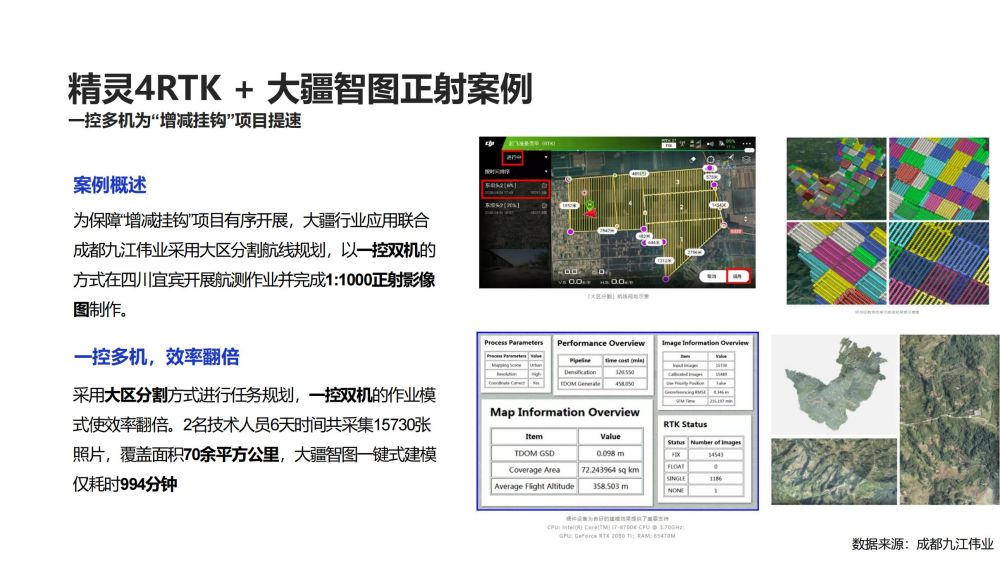Click the camera preview thumbnail below mission list

(515, 268)
